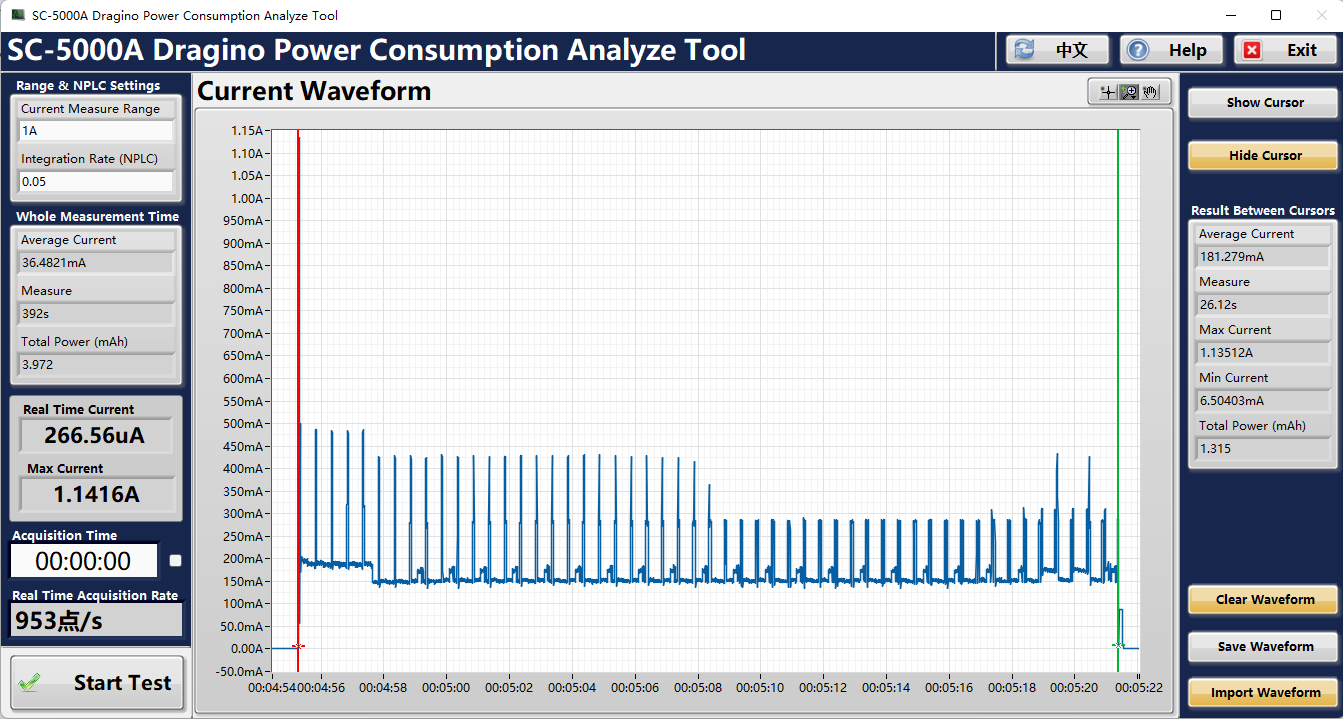Image resolution: width=1343 pixels, height=719 pixels.
Task: Click the green cursor marker on waveform
Action: (x=1119, y=645)
